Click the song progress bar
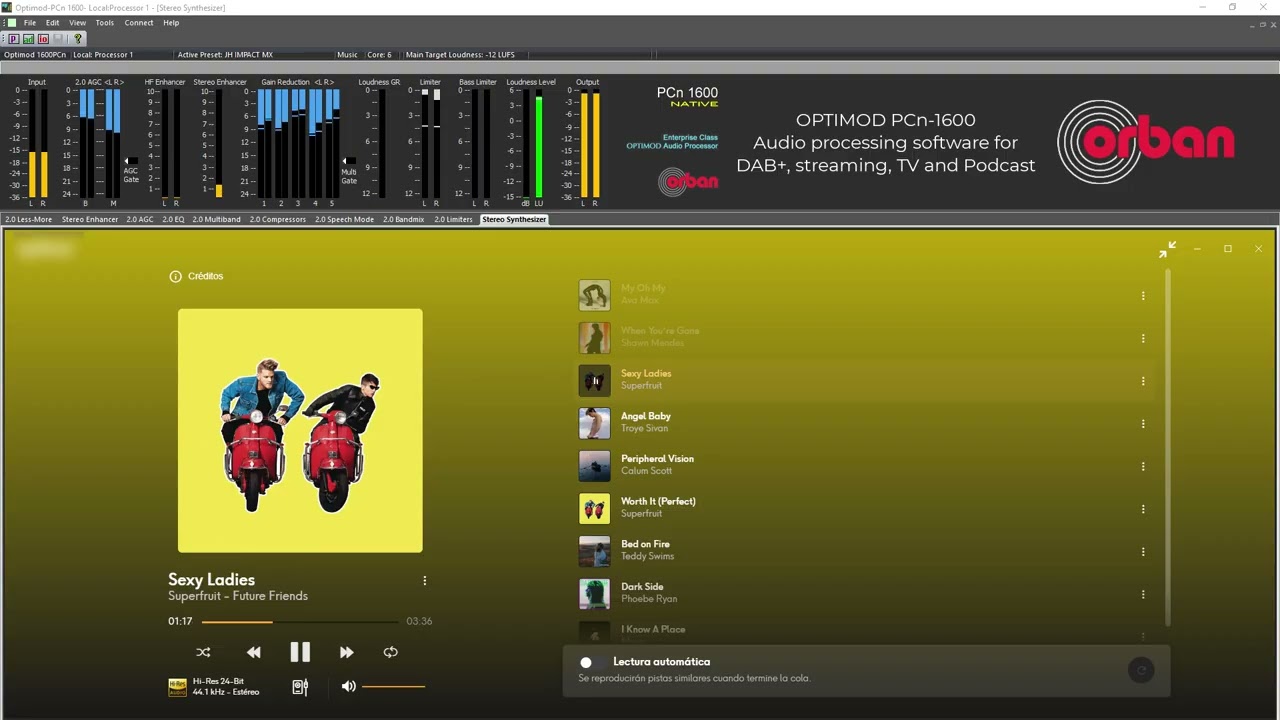The height and width of the screenshot is (720, 1280). pyautogui.click(x=300, y=622)
